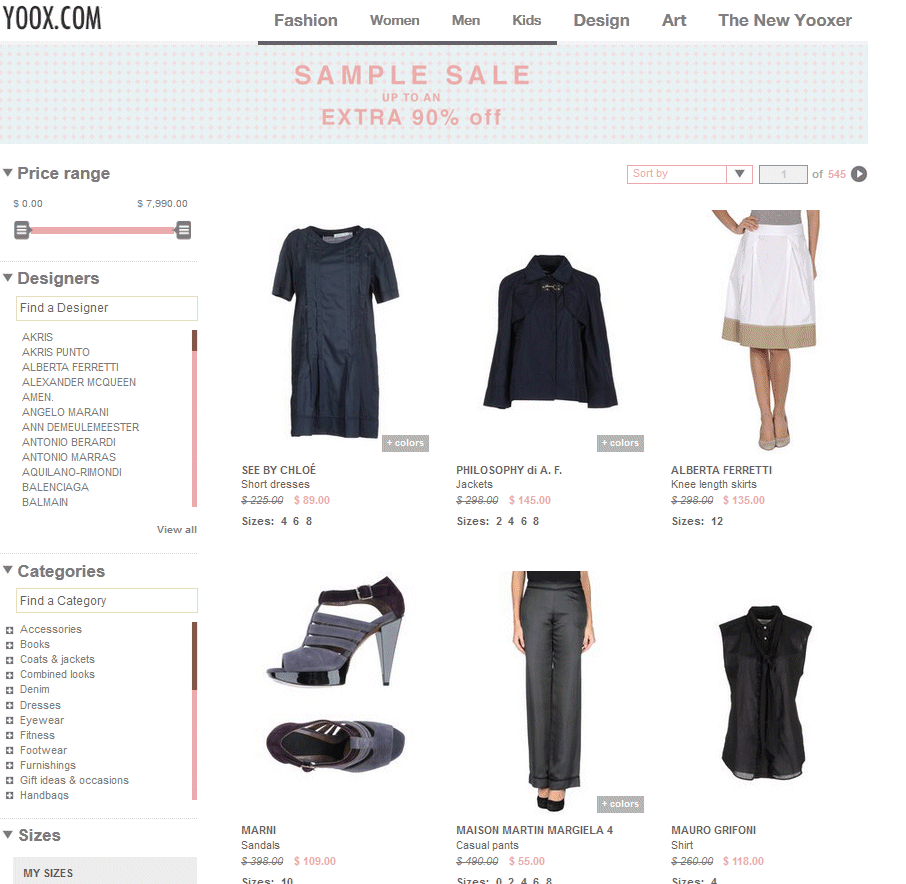Open the Women tab
The height and width of the screenshot is (884, 906).
point(395,20)
